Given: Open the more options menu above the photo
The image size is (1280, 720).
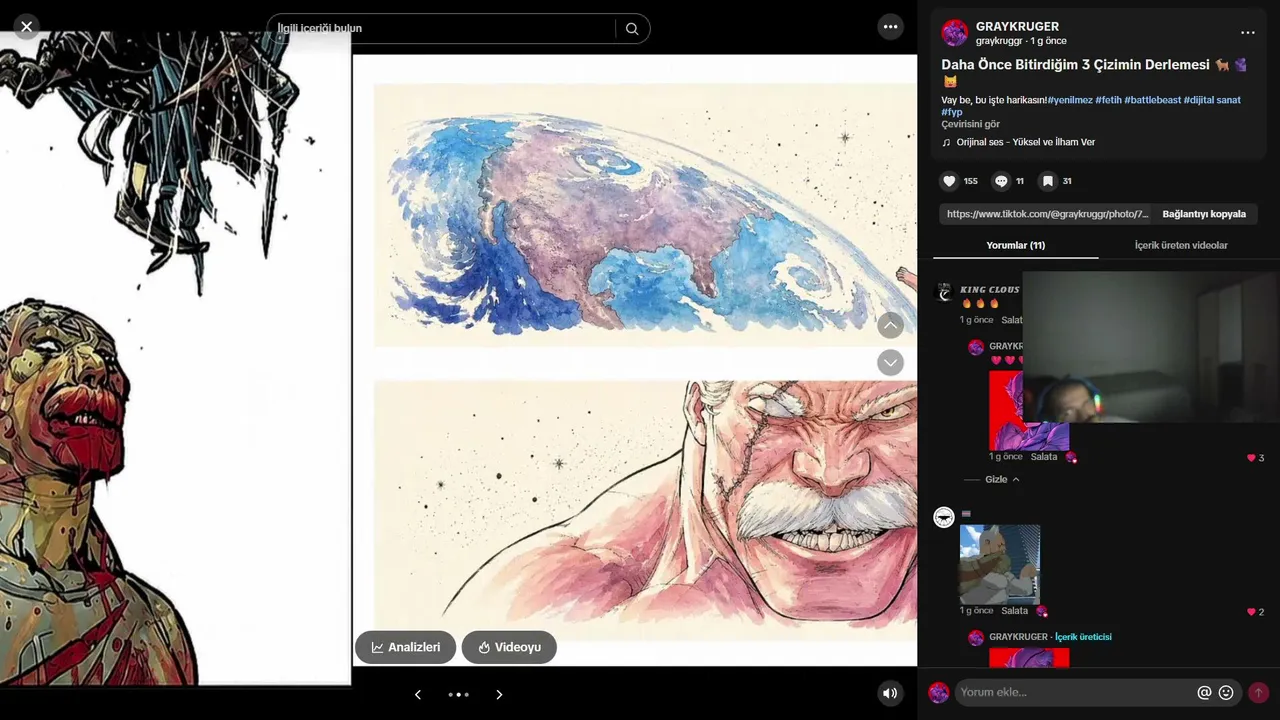Looking at the screenshot, I should tap(890, 27).
